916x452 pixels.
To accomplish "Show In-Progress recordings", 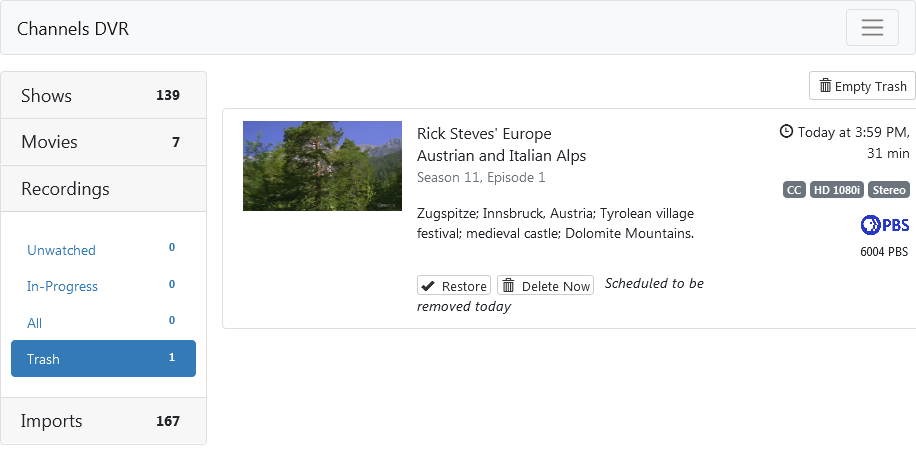I will coord(62,286).
